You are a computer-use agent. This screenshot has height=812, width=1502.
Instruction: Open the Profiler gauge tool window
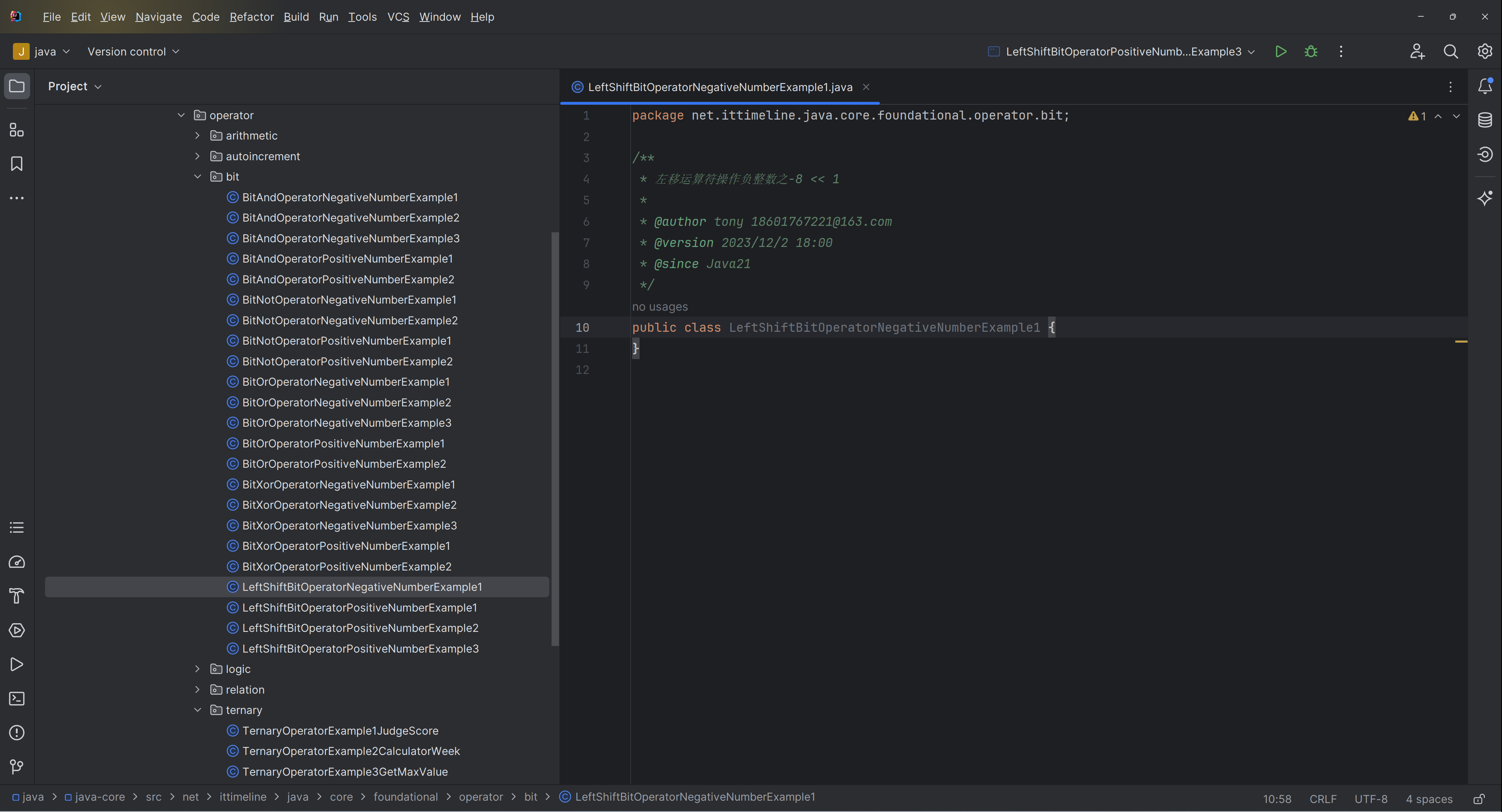(x=17, y=562)
